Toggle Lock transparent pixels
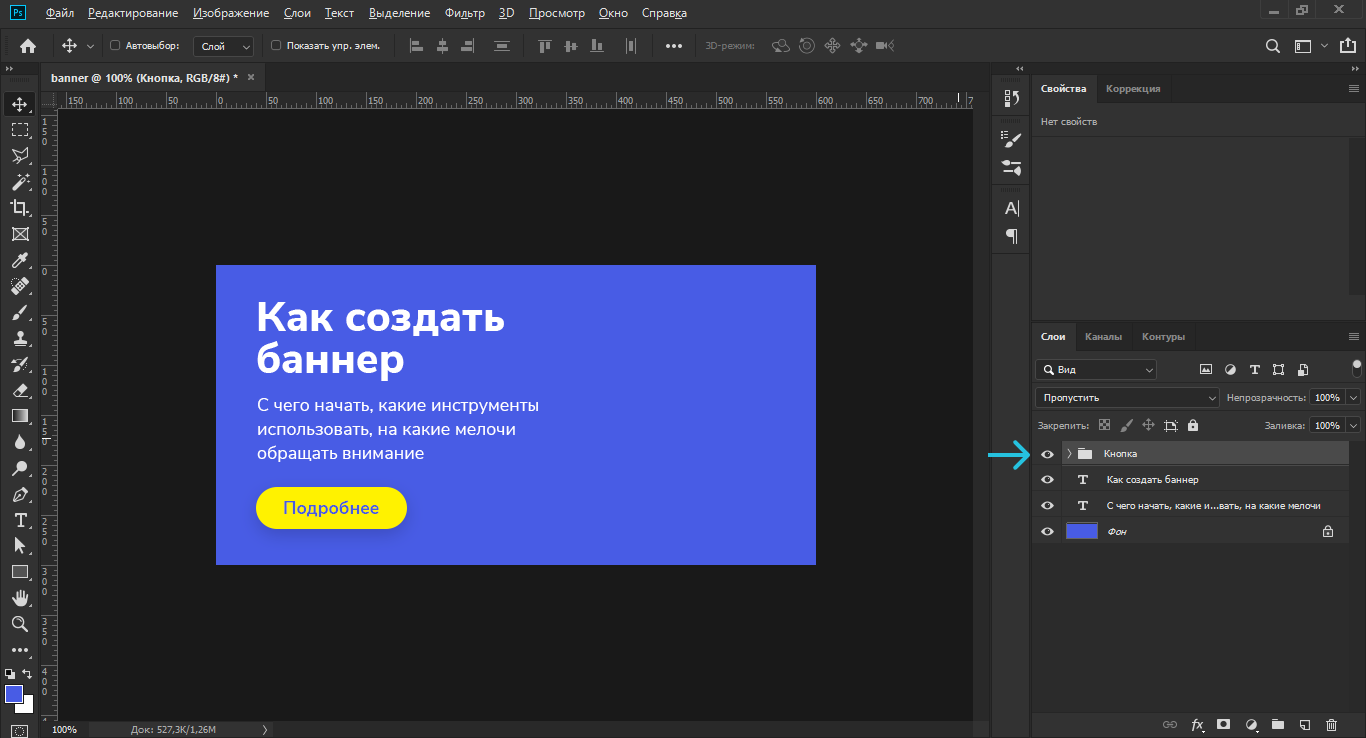The width and height of the screenshot is (1366, 738). [1104, 425]
